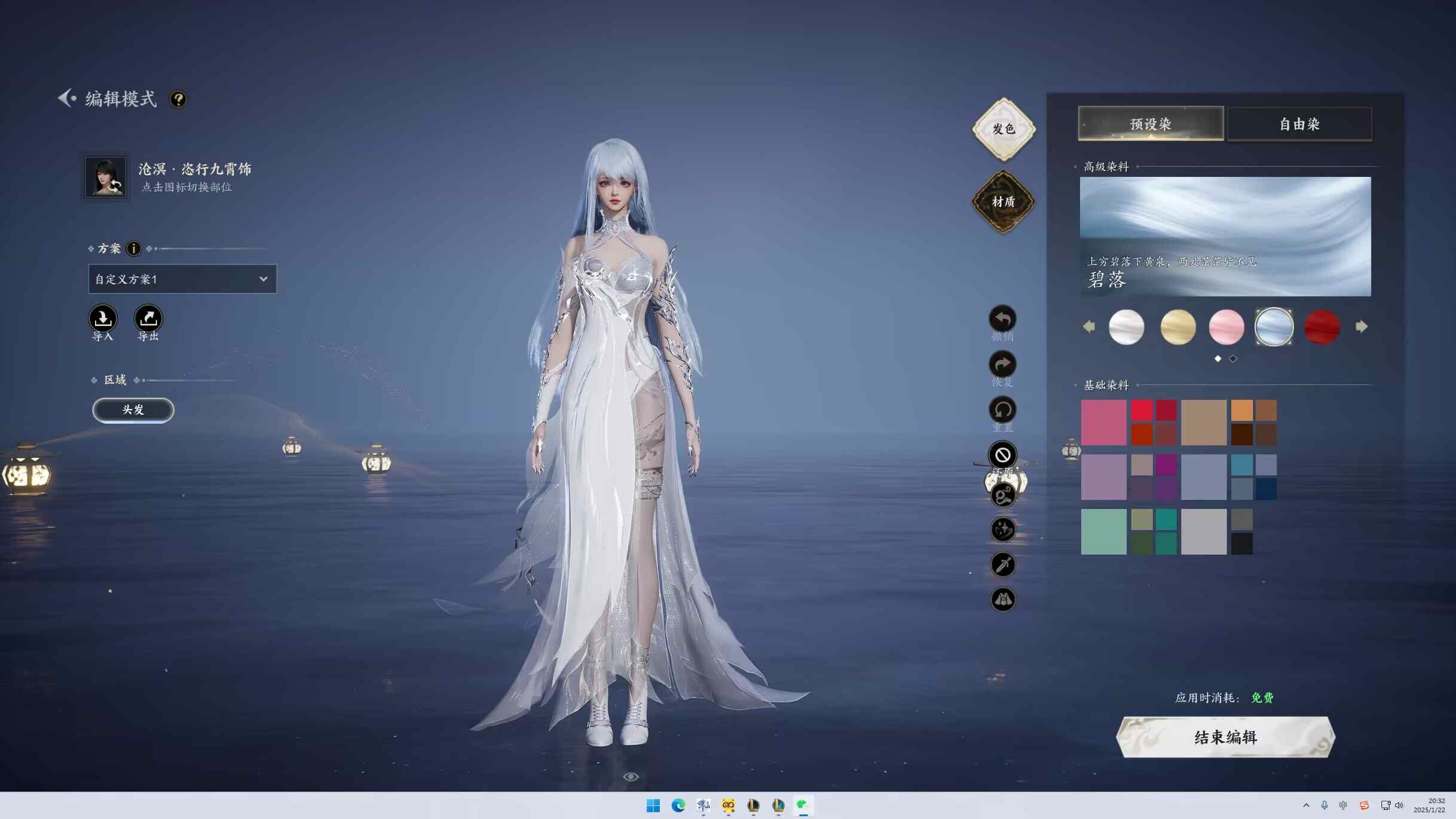This screenshot has height=819, width=1456.
Task: Pick the large mint green dye swatch
Action: point(1104,532)
